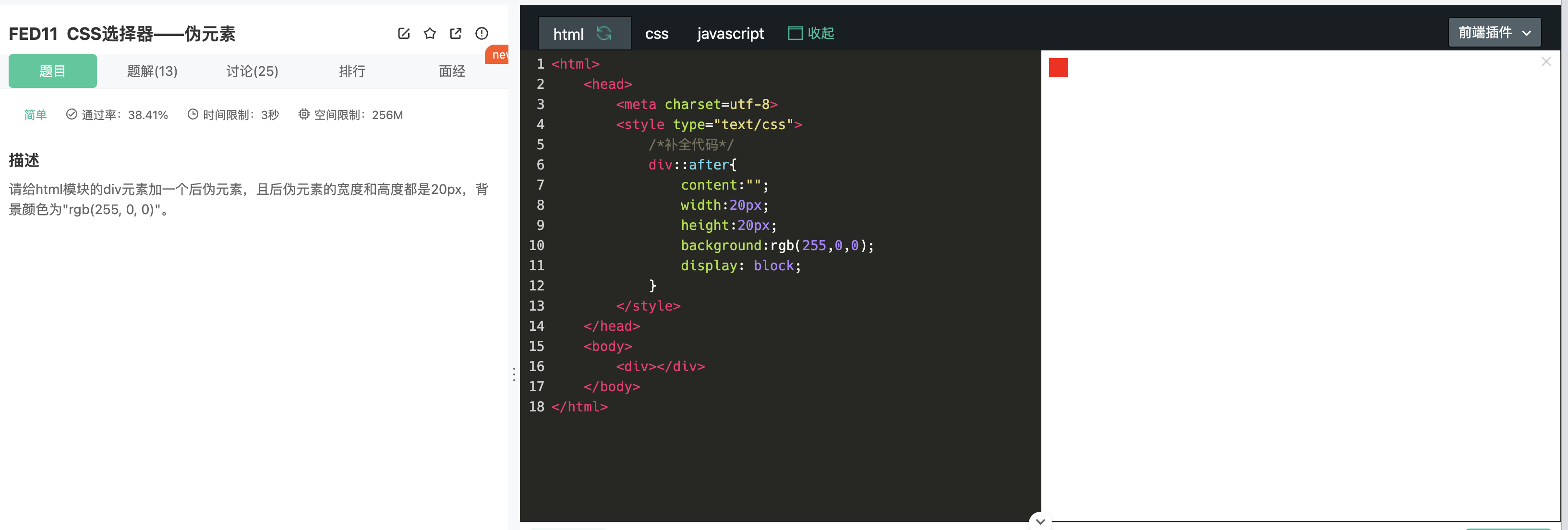Screen dimensions: 1568x530
Task: Click the 描述 heading
Action: [24, 160]
